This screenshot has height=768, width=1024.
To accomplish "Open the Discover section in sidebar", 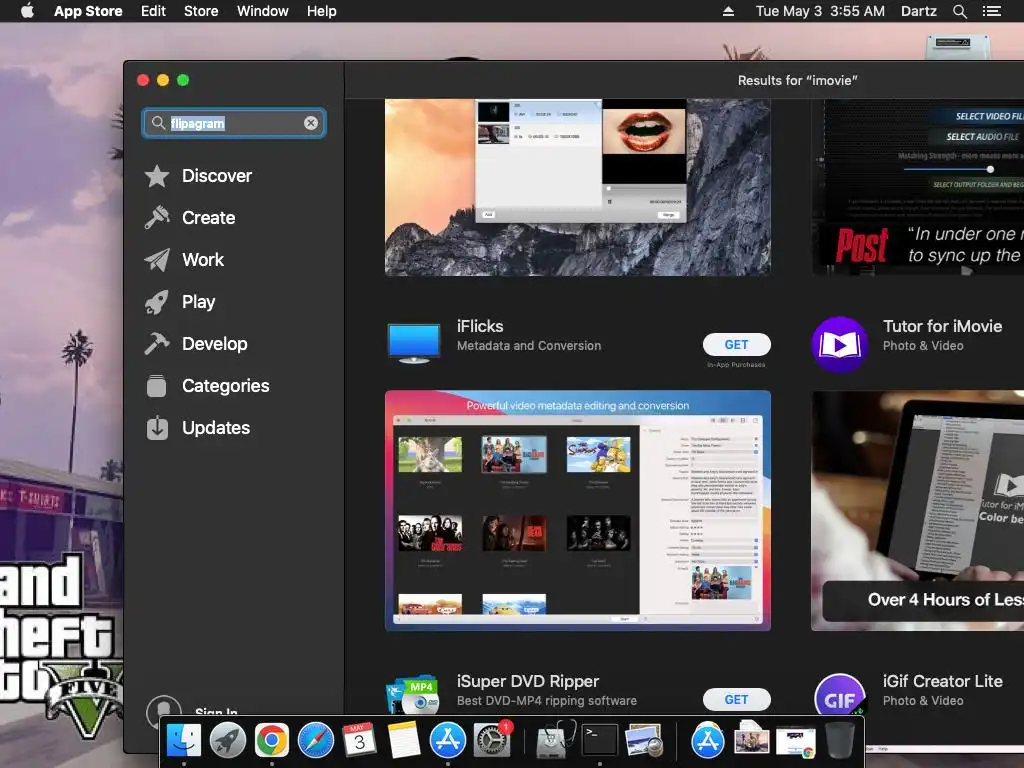I will (199, 176).
